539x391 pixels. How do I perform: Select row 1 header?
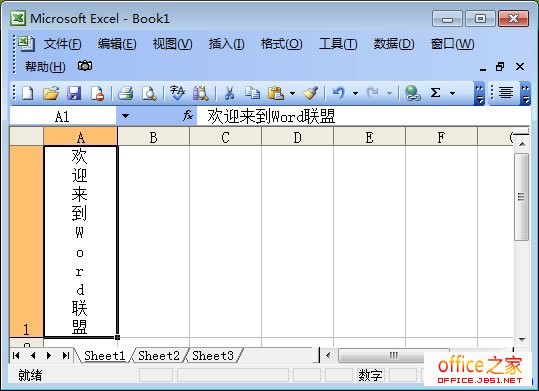click(26, 241)
